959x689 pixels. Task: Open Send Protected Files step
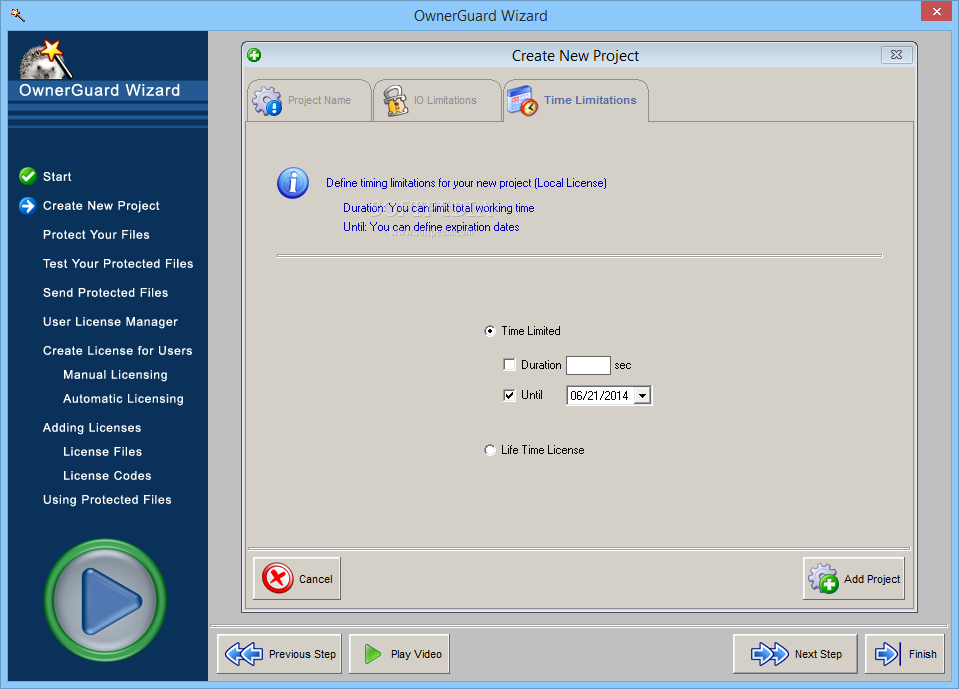[x=105, y=293]
